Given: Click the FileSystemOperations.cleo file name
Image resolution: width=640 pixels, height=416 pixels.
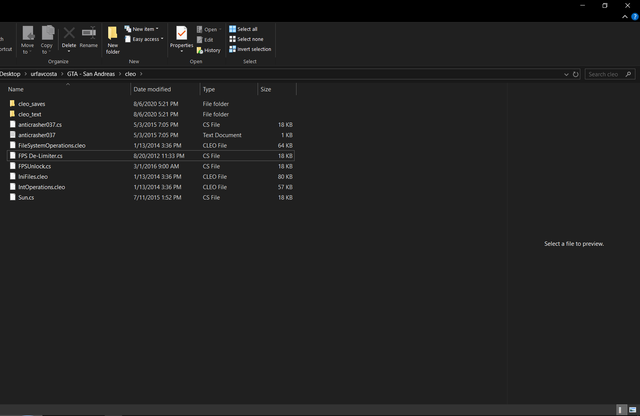Looking at the screenshot, I should coord(52,145).
